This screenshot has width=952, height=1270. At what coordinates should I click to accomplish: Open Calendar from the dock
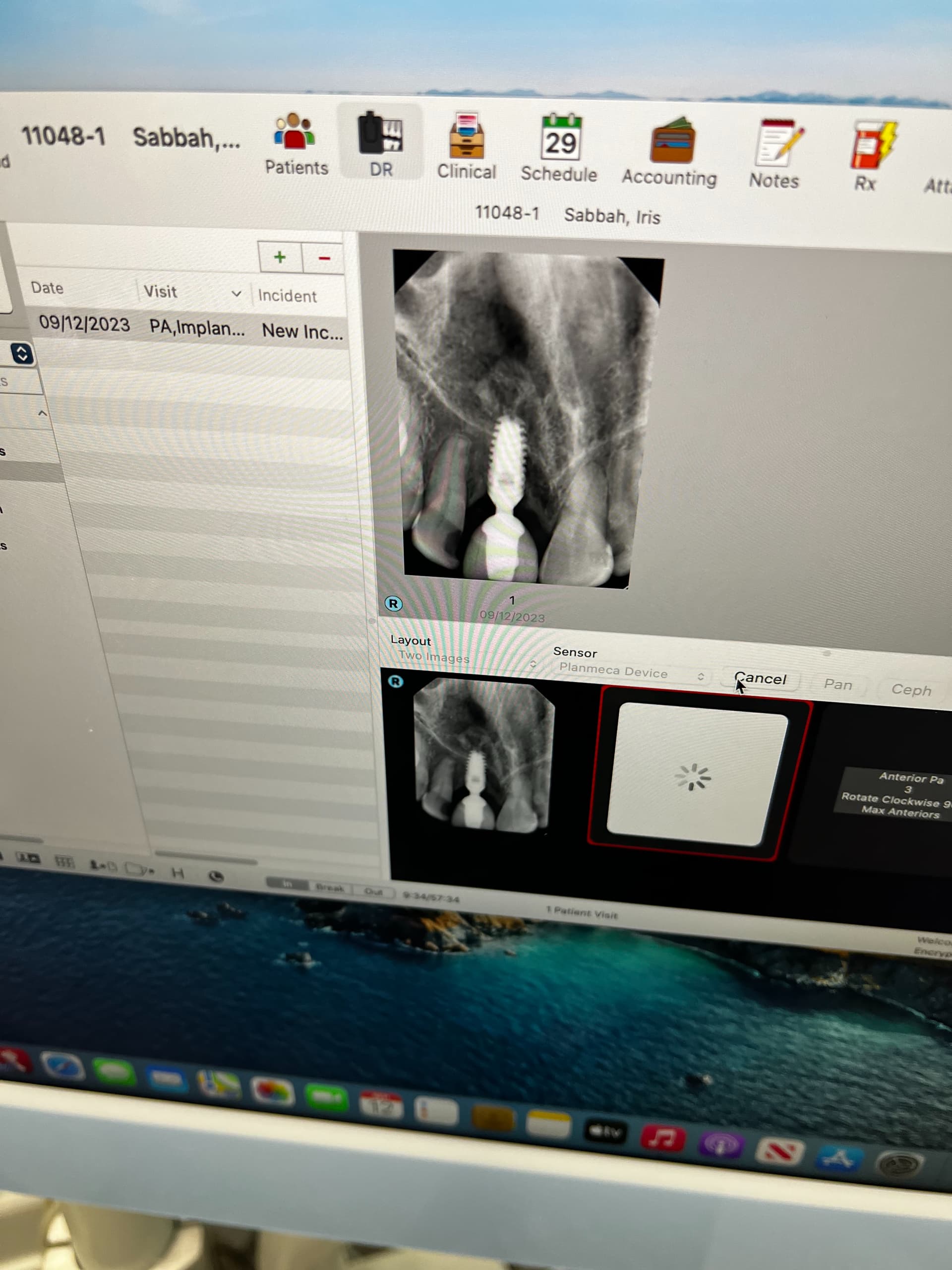pyautogui.click(x=381, y=1104)
